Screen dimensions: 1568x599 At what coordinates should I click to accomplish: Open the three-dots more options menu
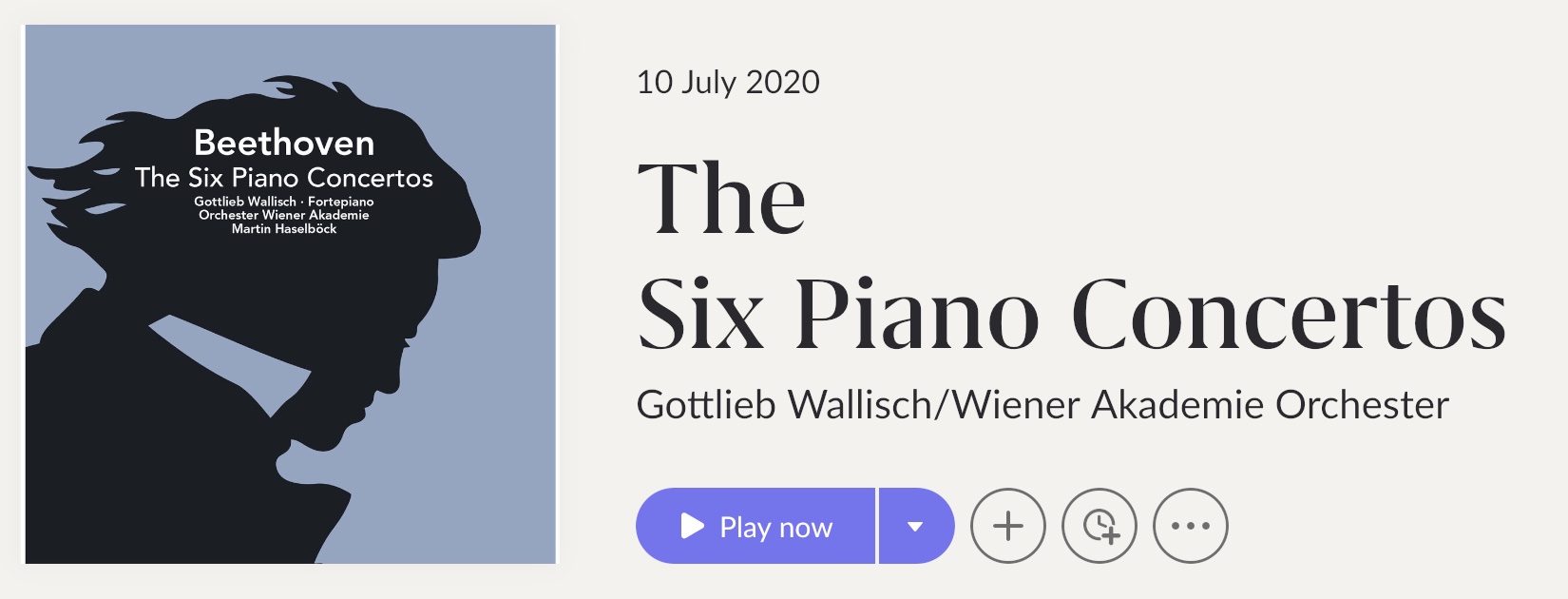(x=1191, y=526)
